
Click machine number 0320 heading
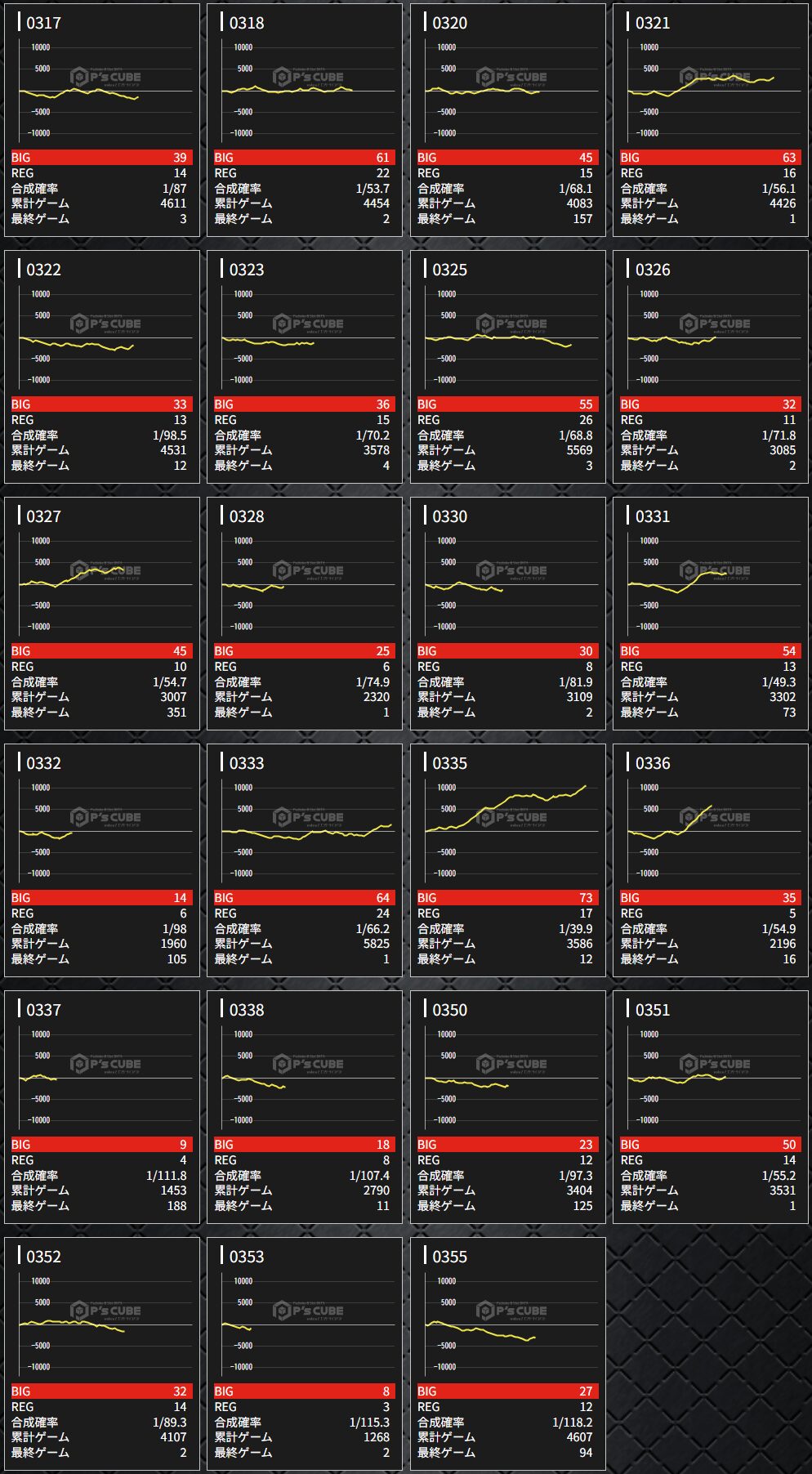pos(449,23)
